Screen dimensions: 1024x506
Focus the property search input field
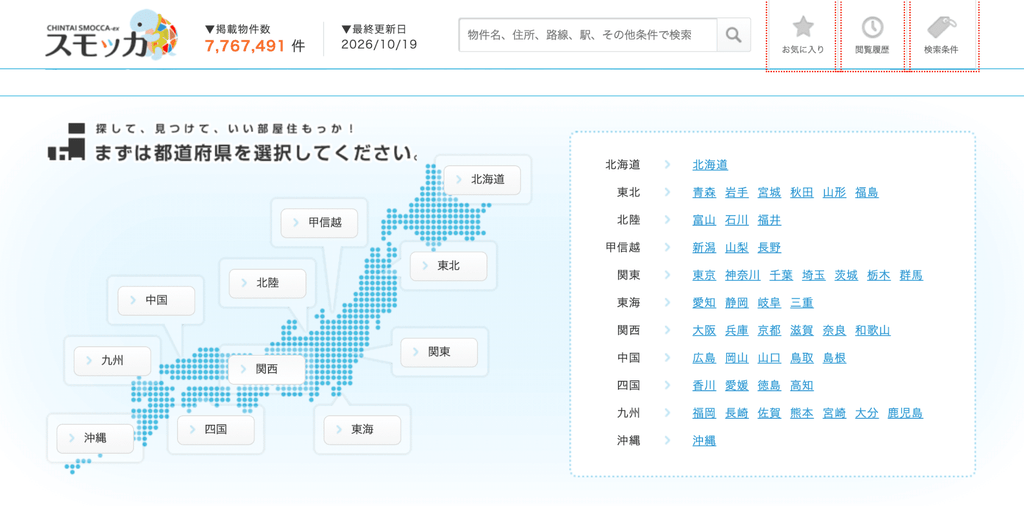[588, 35]
